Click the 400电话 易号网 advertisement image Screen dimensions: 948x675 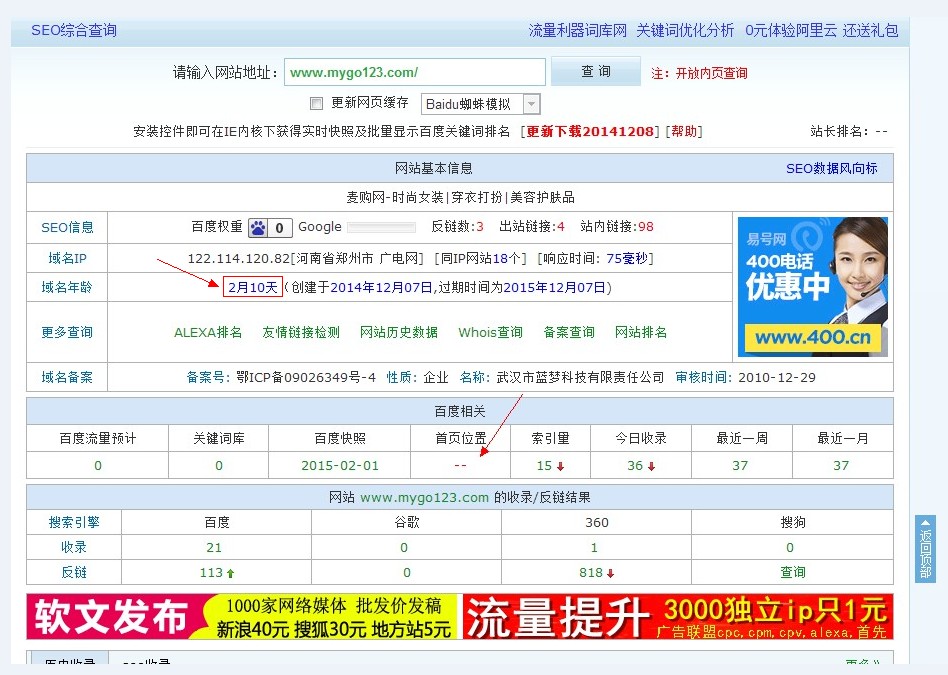(x=813, y=287)
